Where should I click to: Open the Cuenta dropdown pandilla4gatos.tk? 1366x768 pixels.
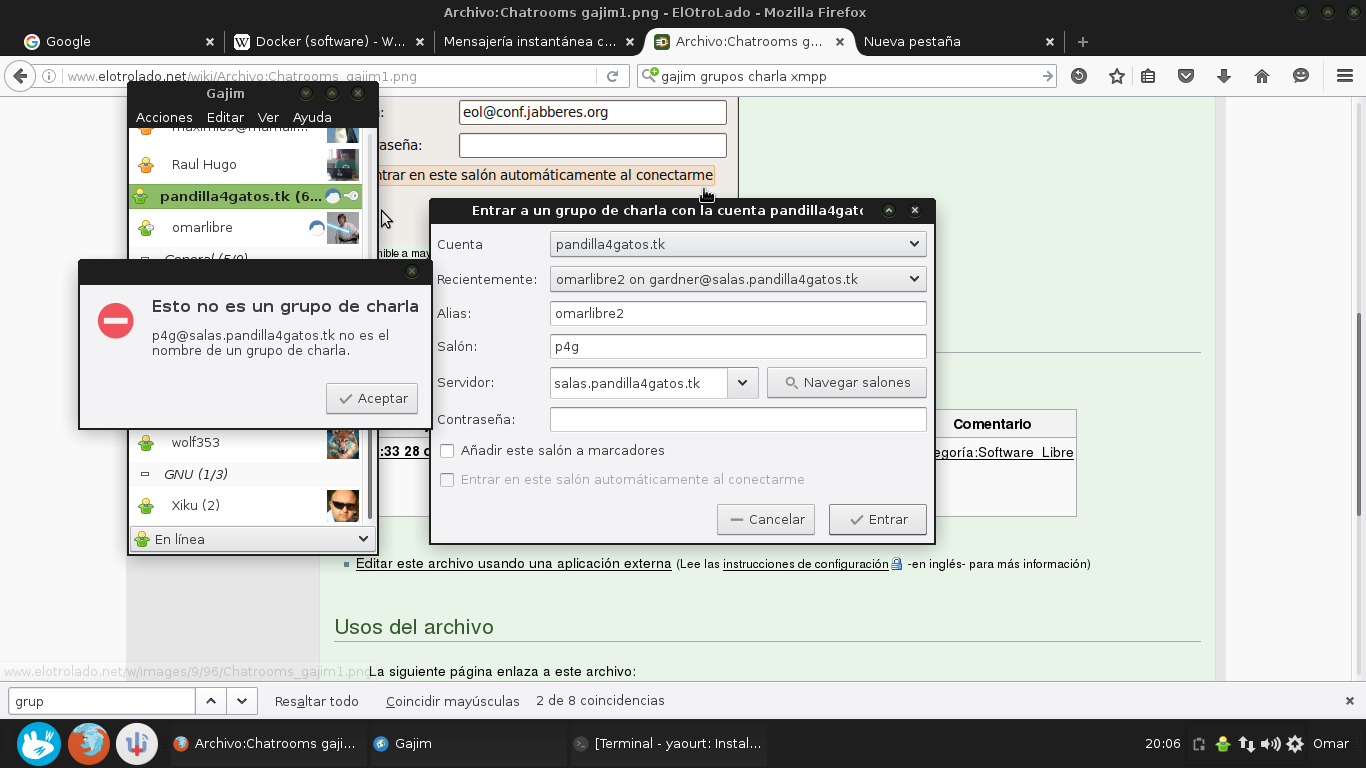[738, 244]
